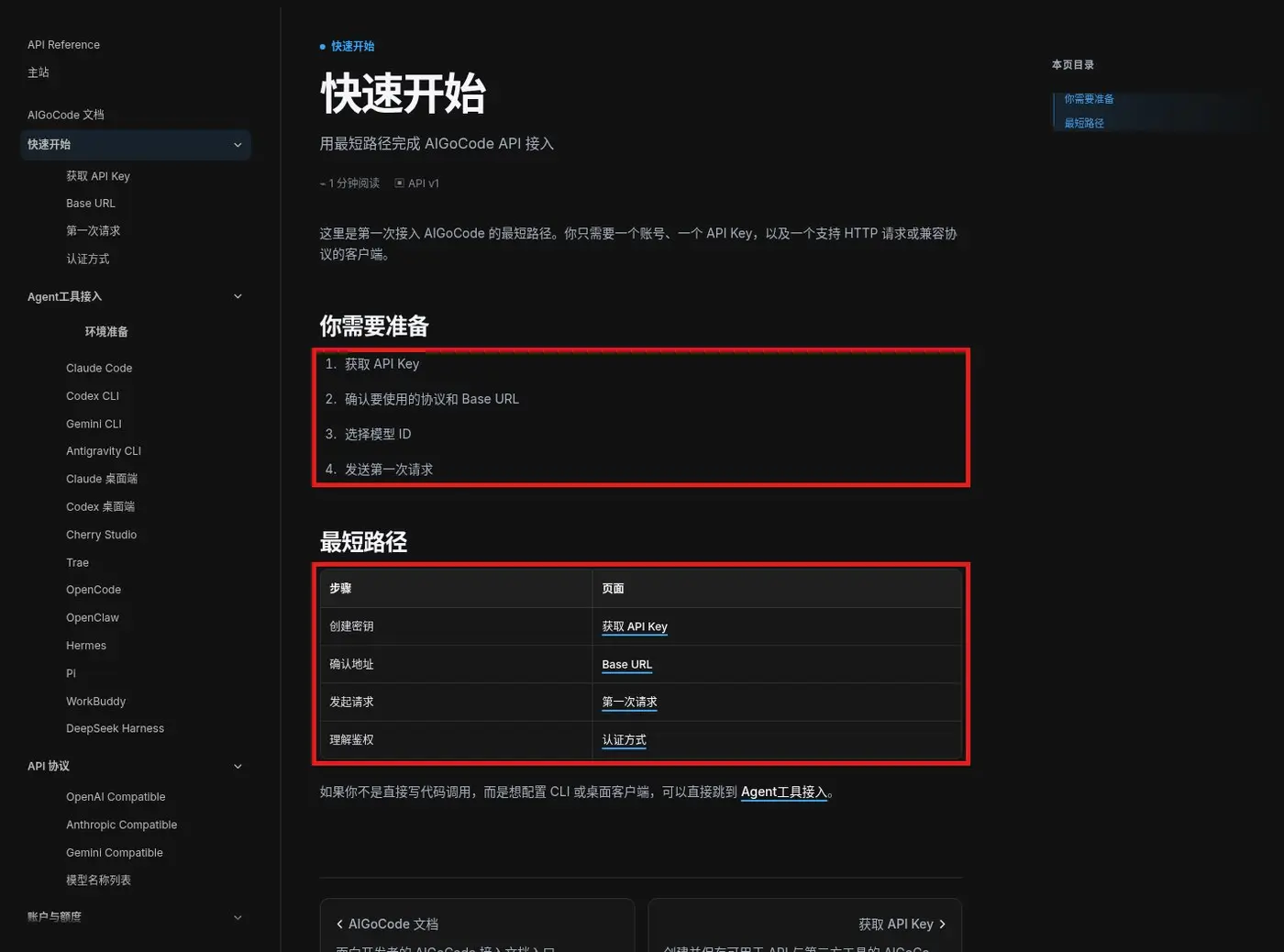The width and height of the screenshot is (1284, 952).
Task: Open the Antigravity CLI guide
Action: point(104,451)
